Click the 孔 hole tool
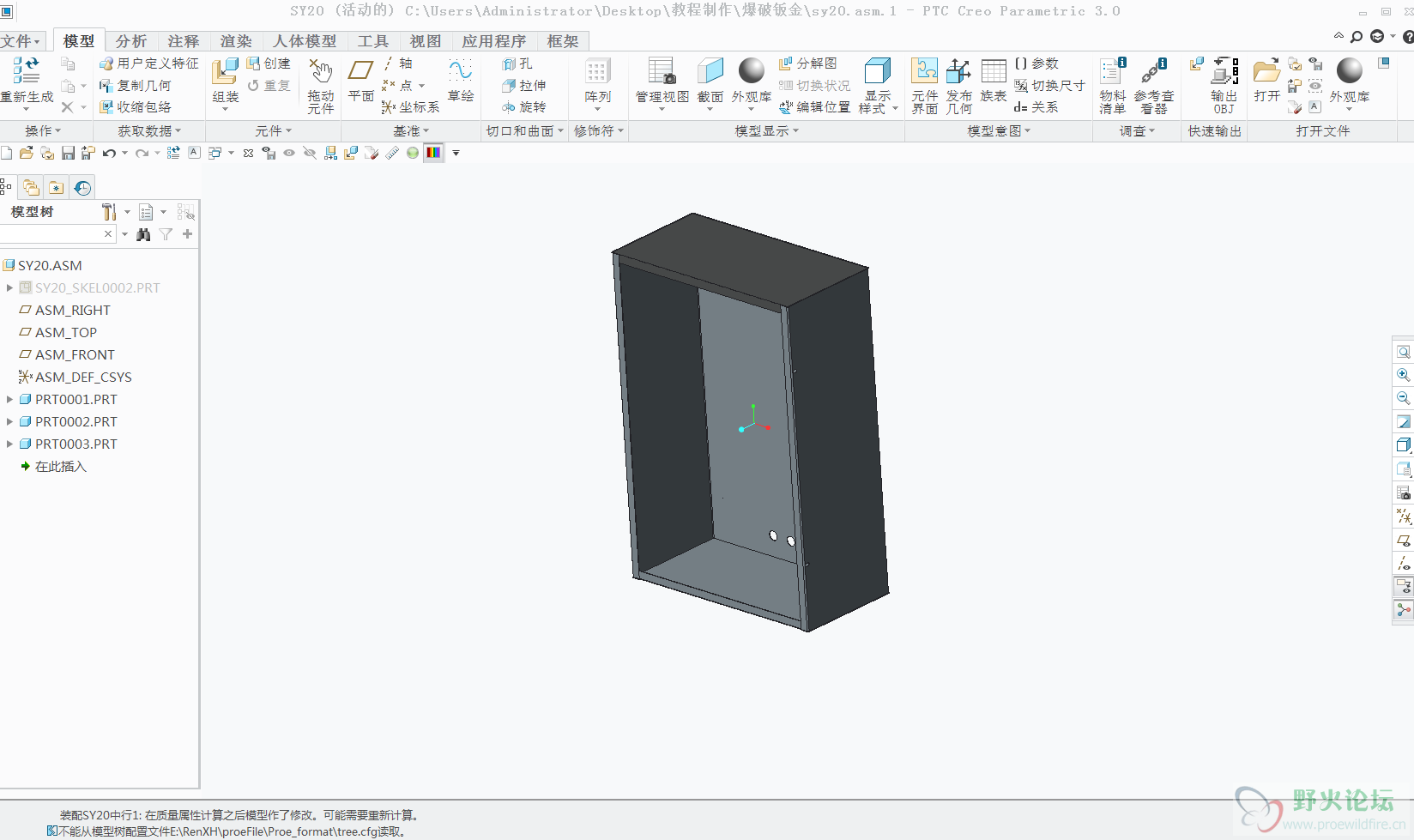This screenshot has width=1414, height=840. [517, 63]
